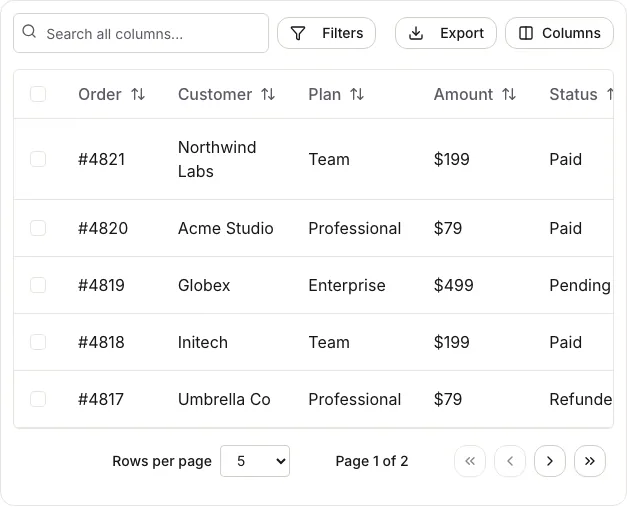Click the Globex customer cell
This screenshot has height=507, width=627.
click(x=204, y=285)
